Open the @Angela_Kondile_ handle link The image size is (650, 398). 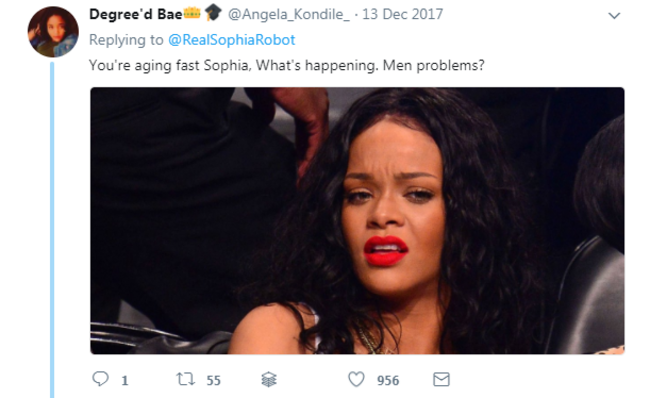(x=289, y=15)
